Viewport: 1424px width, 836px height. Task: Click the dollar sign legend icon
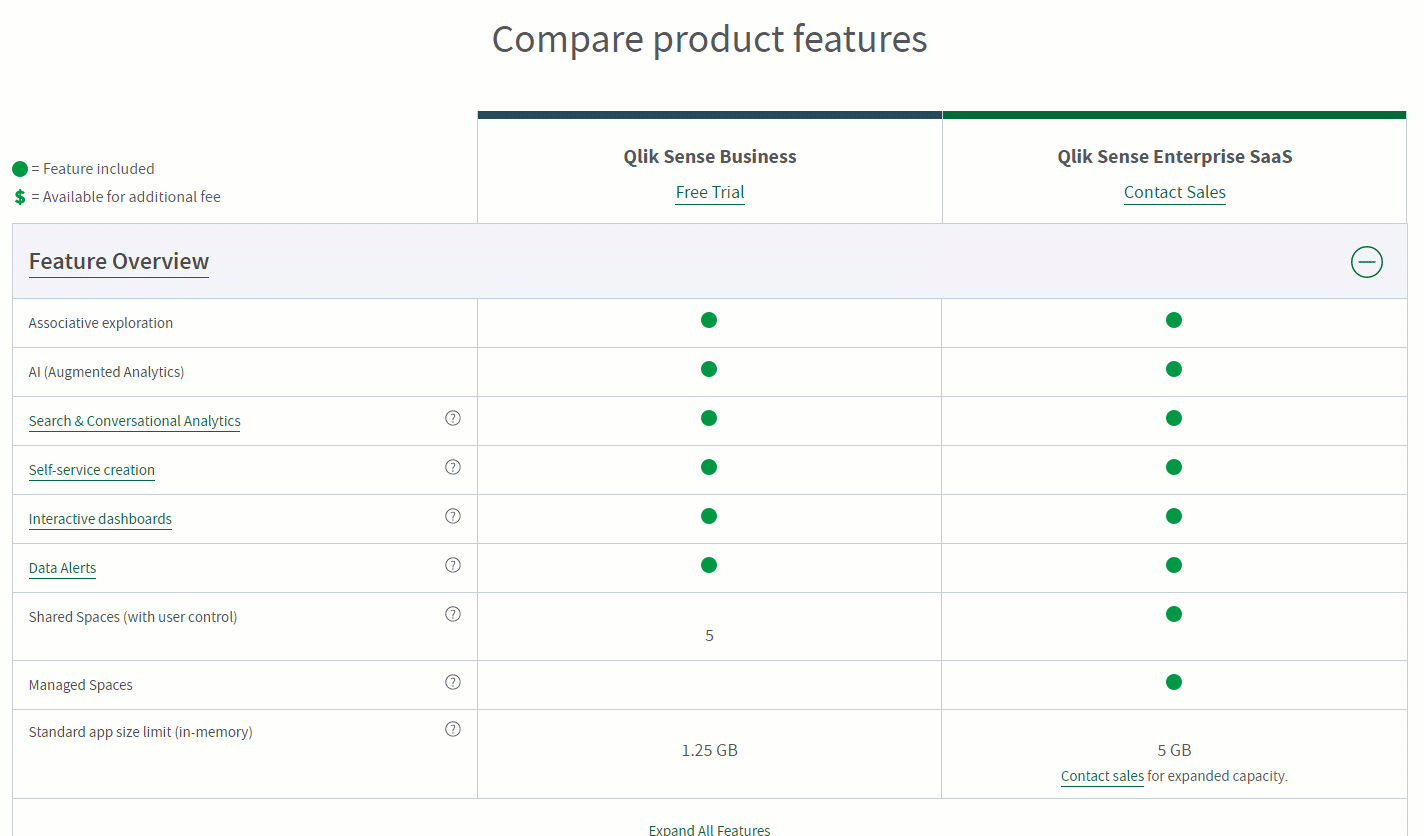(20, 197)
